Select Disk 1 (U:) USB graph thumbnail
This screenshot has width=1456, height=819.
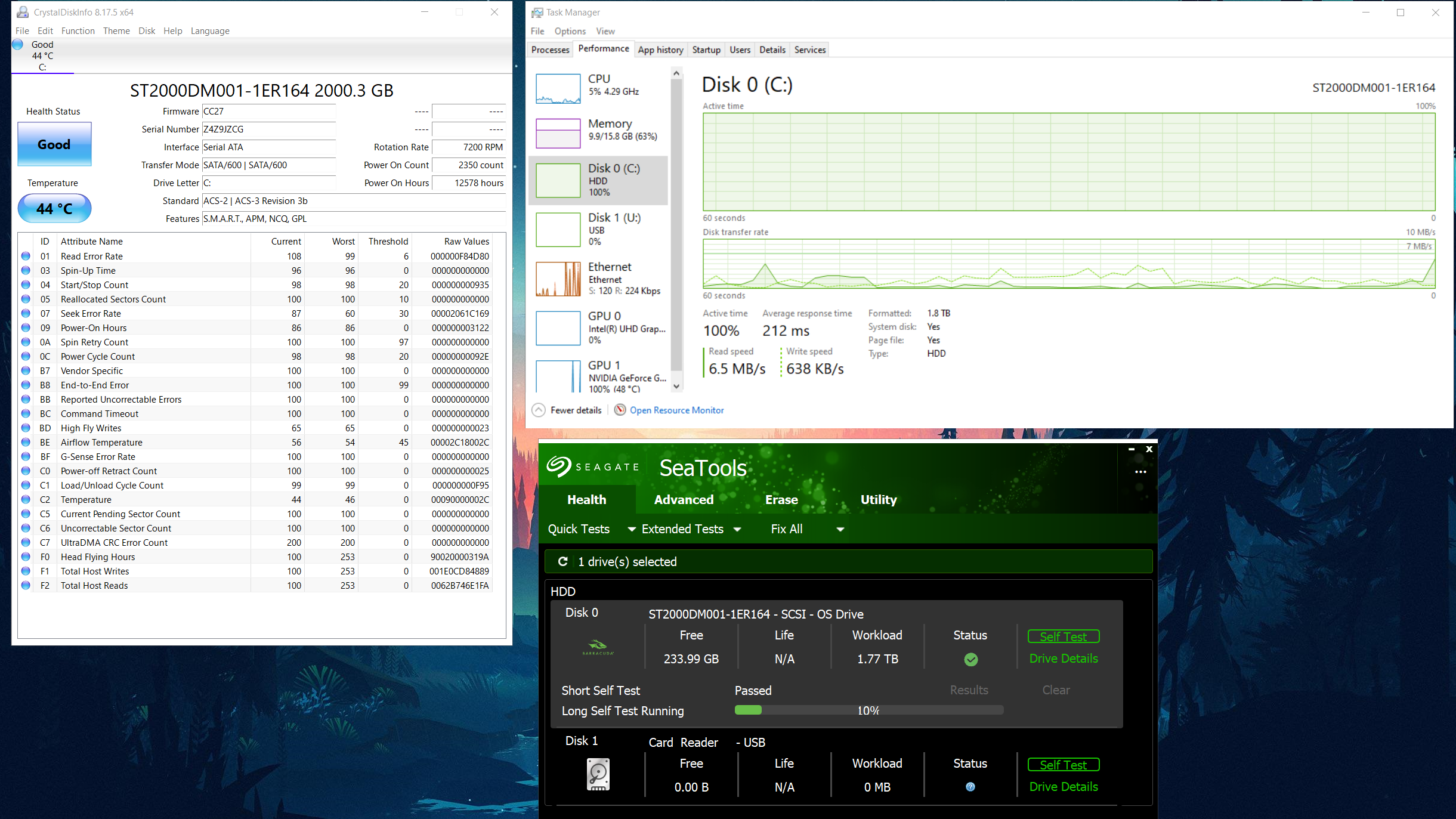point(558,230)
